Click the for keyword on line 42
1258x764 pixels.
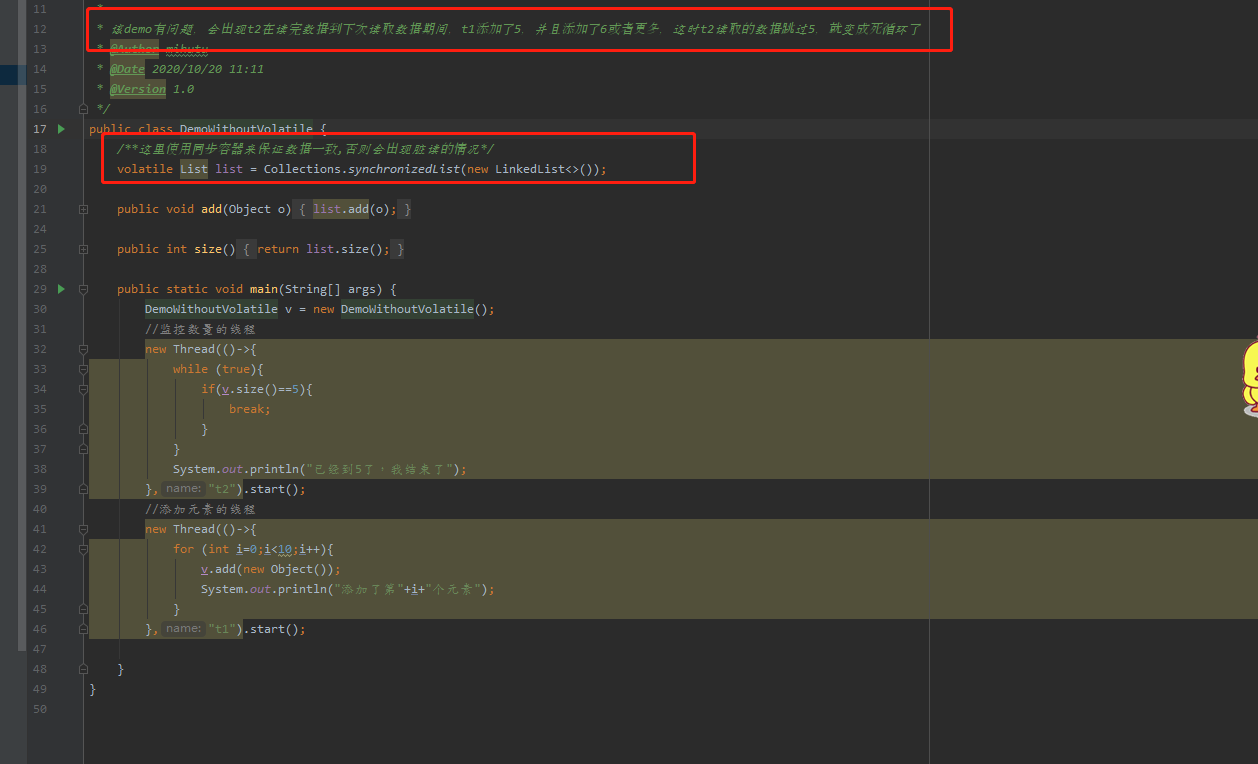pyautogui.click(x=183, y=549)
